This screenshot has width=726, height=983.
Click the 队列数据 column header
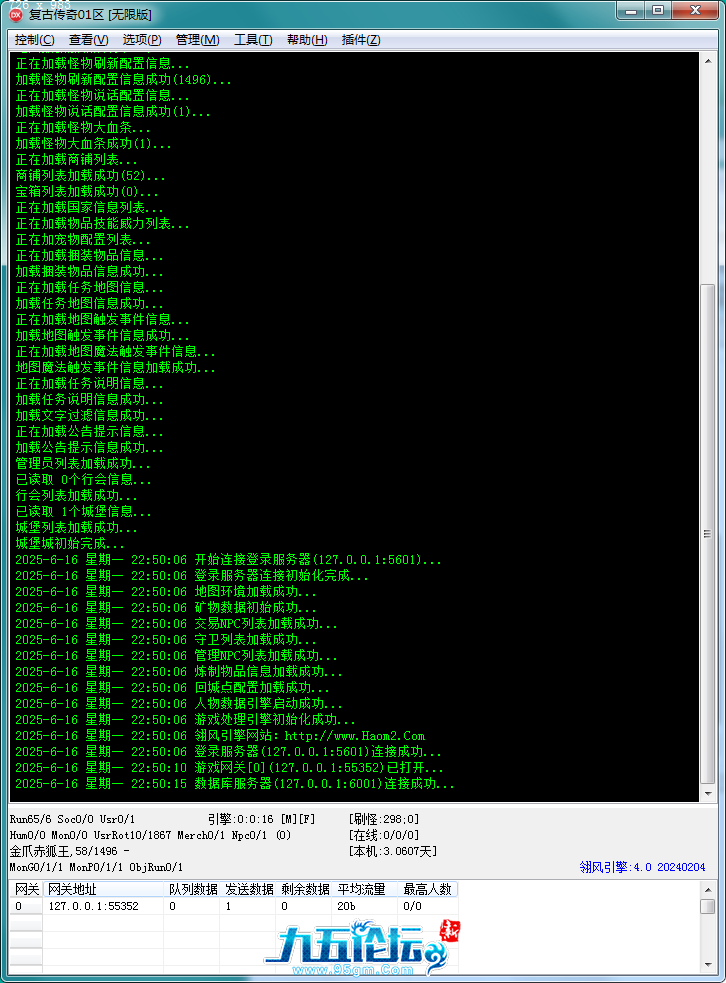[192, 889]
